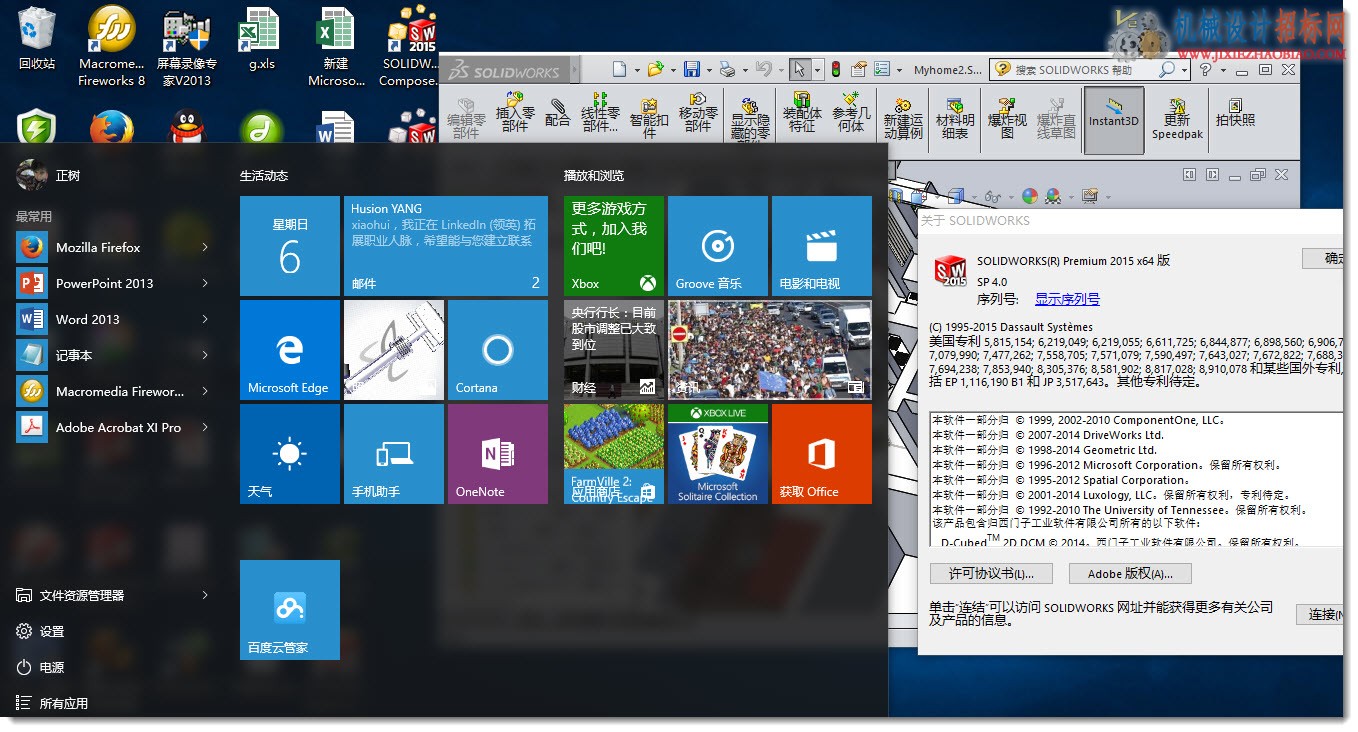
Task: Expand Word 2013 jump list arrow
Action: 205,319
